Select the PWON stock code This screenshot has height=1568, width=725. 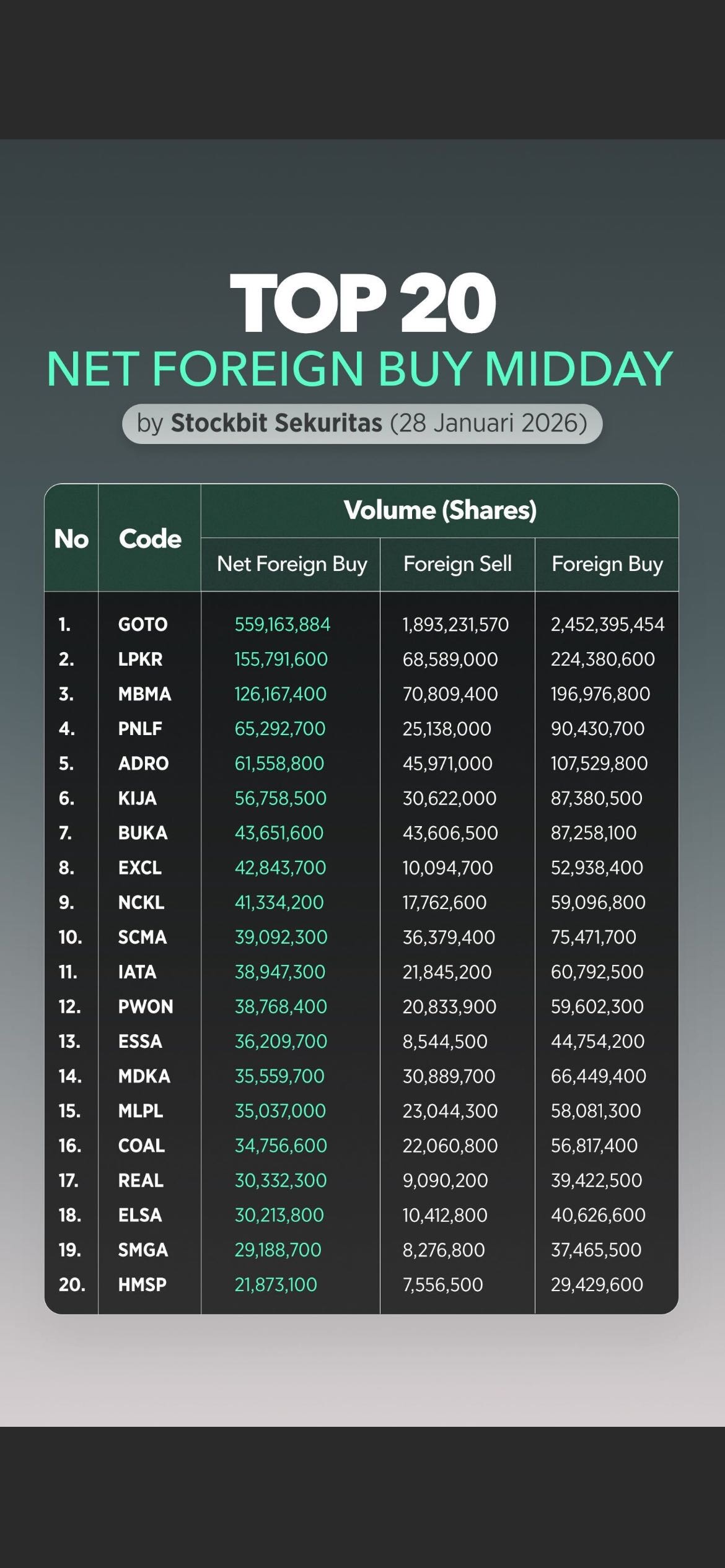coord(146,1006)
